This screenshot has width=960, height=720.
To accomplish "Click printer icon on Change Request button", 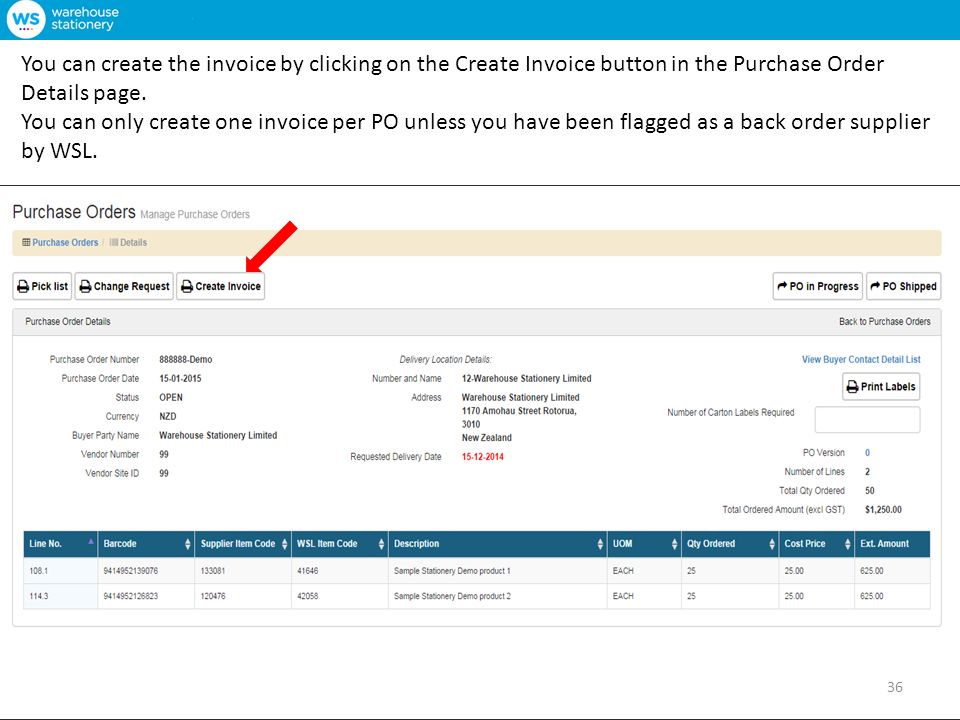I will [x=86, y=287].
